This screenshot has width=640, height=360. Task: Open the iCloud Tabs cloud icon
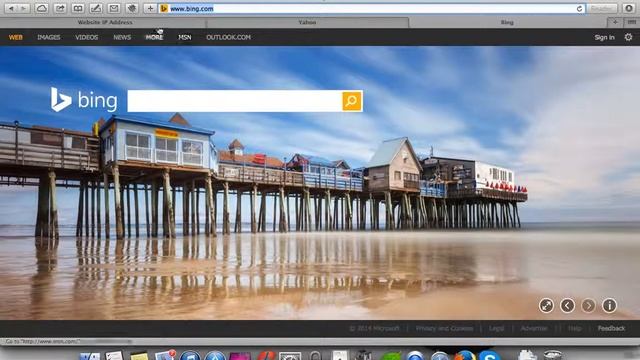(42, 9)
